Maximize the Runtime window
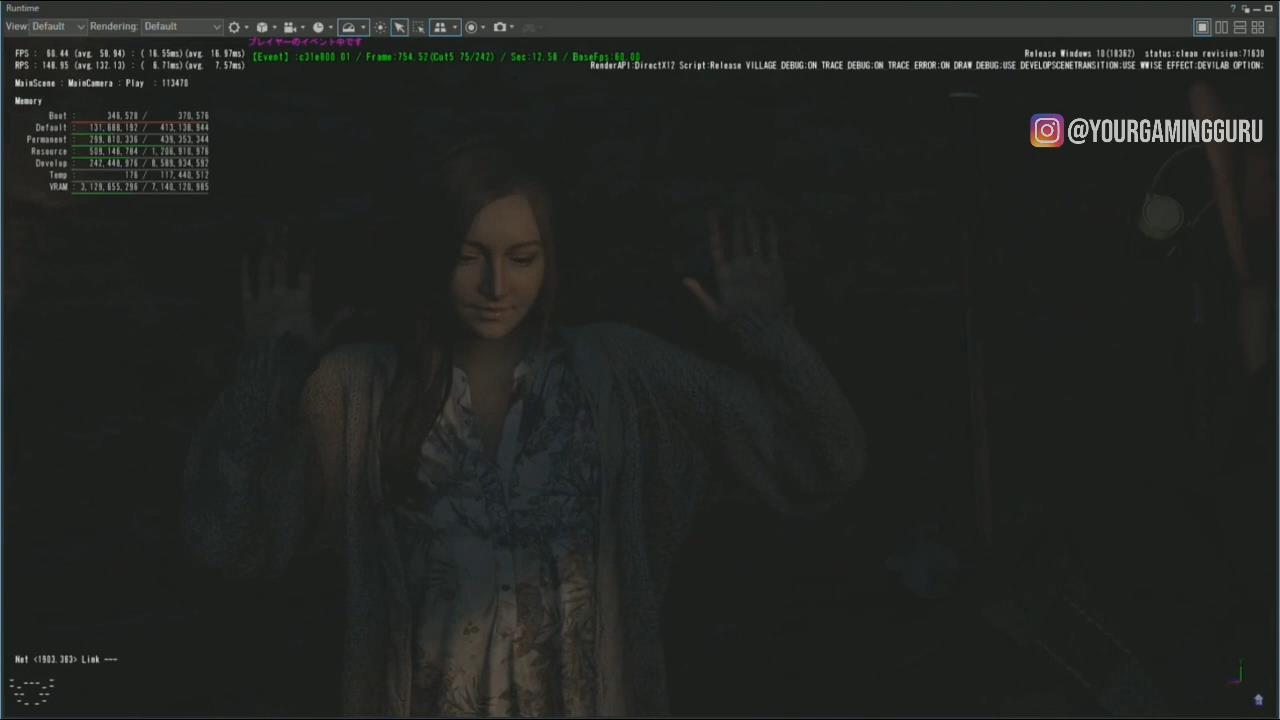This screenshot has height=720, width=1280. tap(1269, 8)
